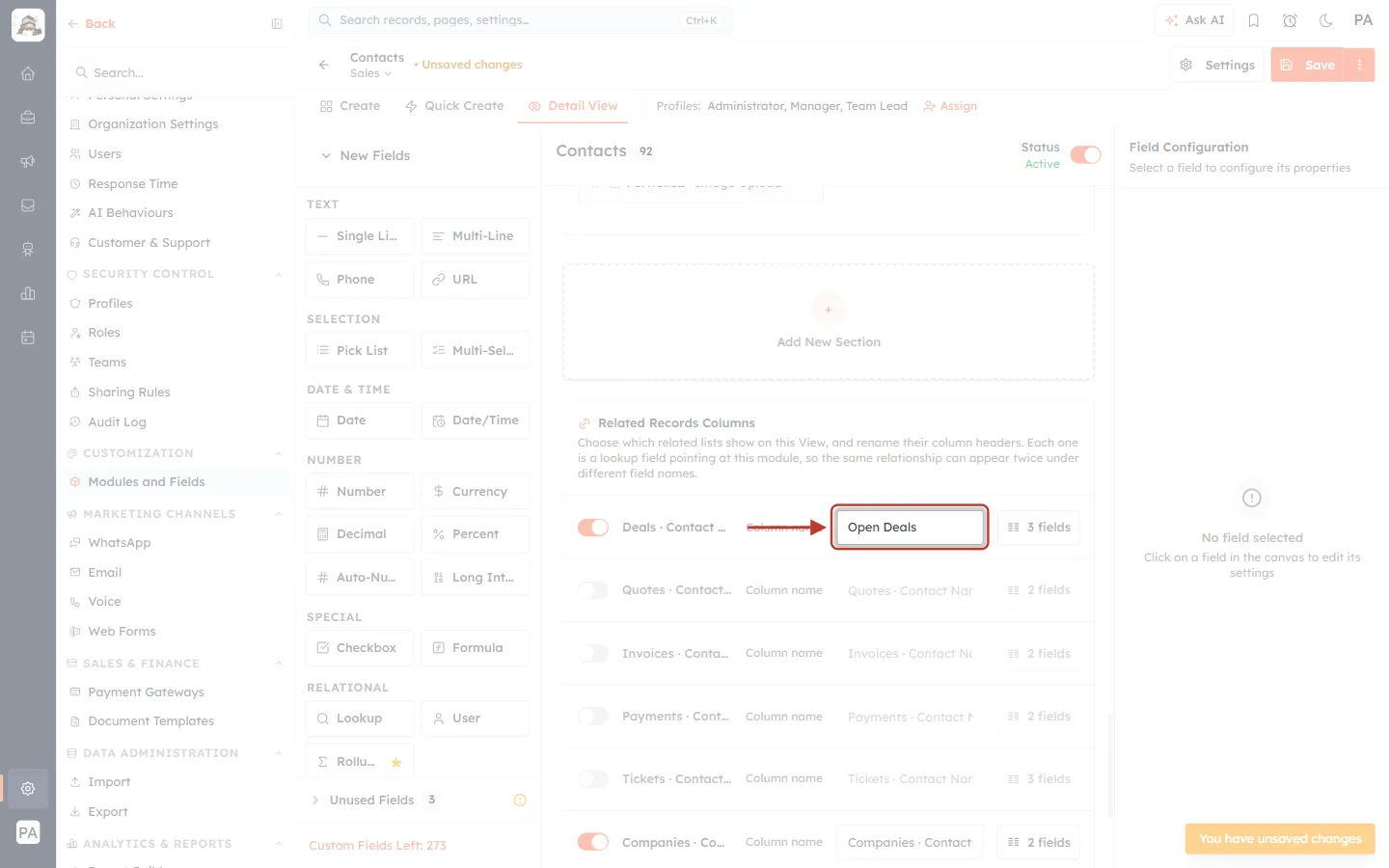This screenshot has height=868, width=1389.
Task: Collapse the Security Control sidebar group
Action: [x=279, y=274]
